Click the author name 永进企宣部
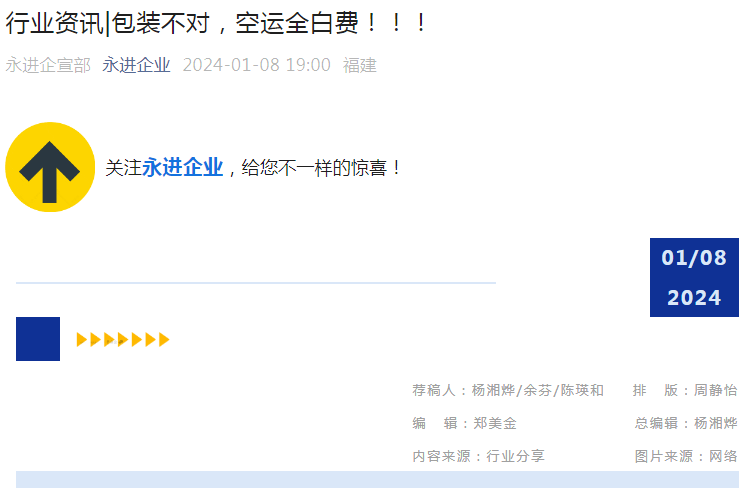Viewport: 745px width, 497px height. [48, 65]
